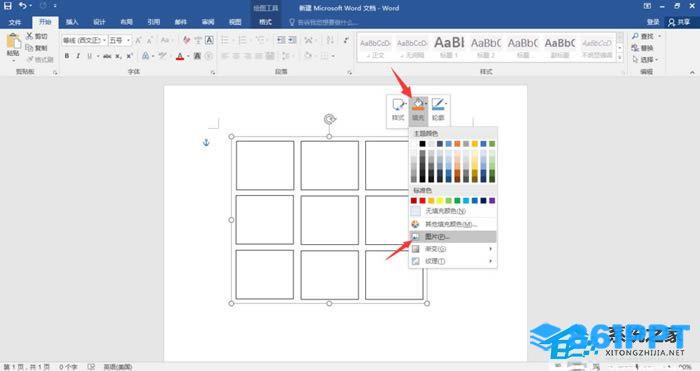Click the Character Shading icon
This screenshot has height=371, width=700.
pyautogui.click(x=197, y=56)
